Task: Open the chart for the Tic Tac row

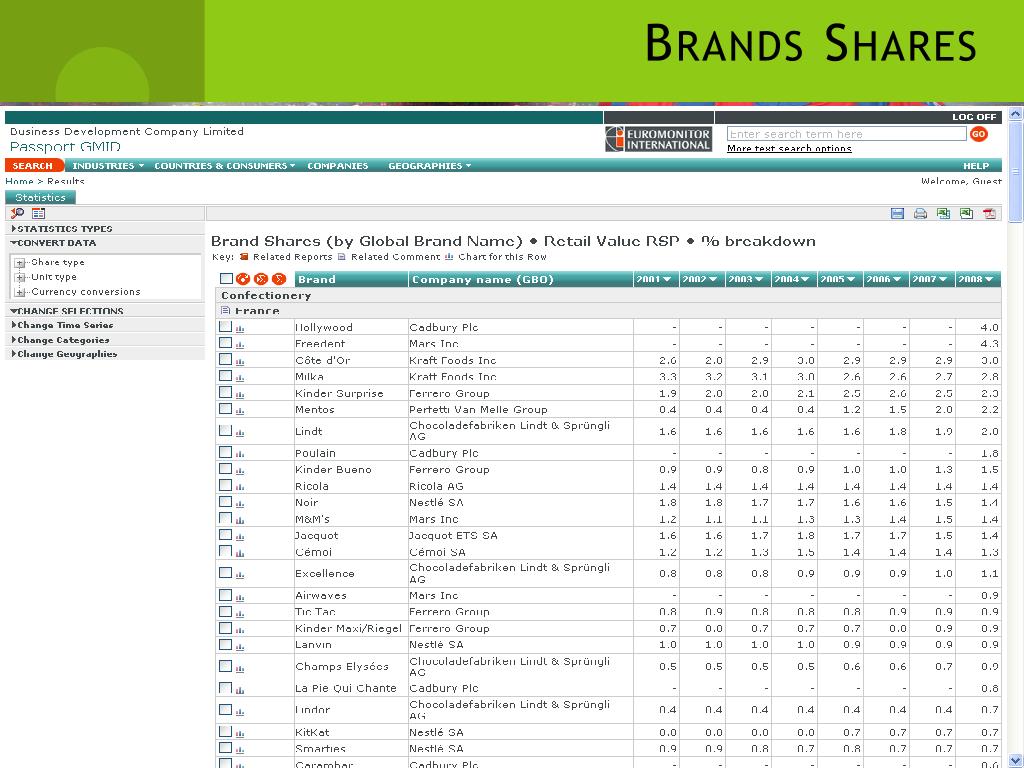Action: point(240,613)
